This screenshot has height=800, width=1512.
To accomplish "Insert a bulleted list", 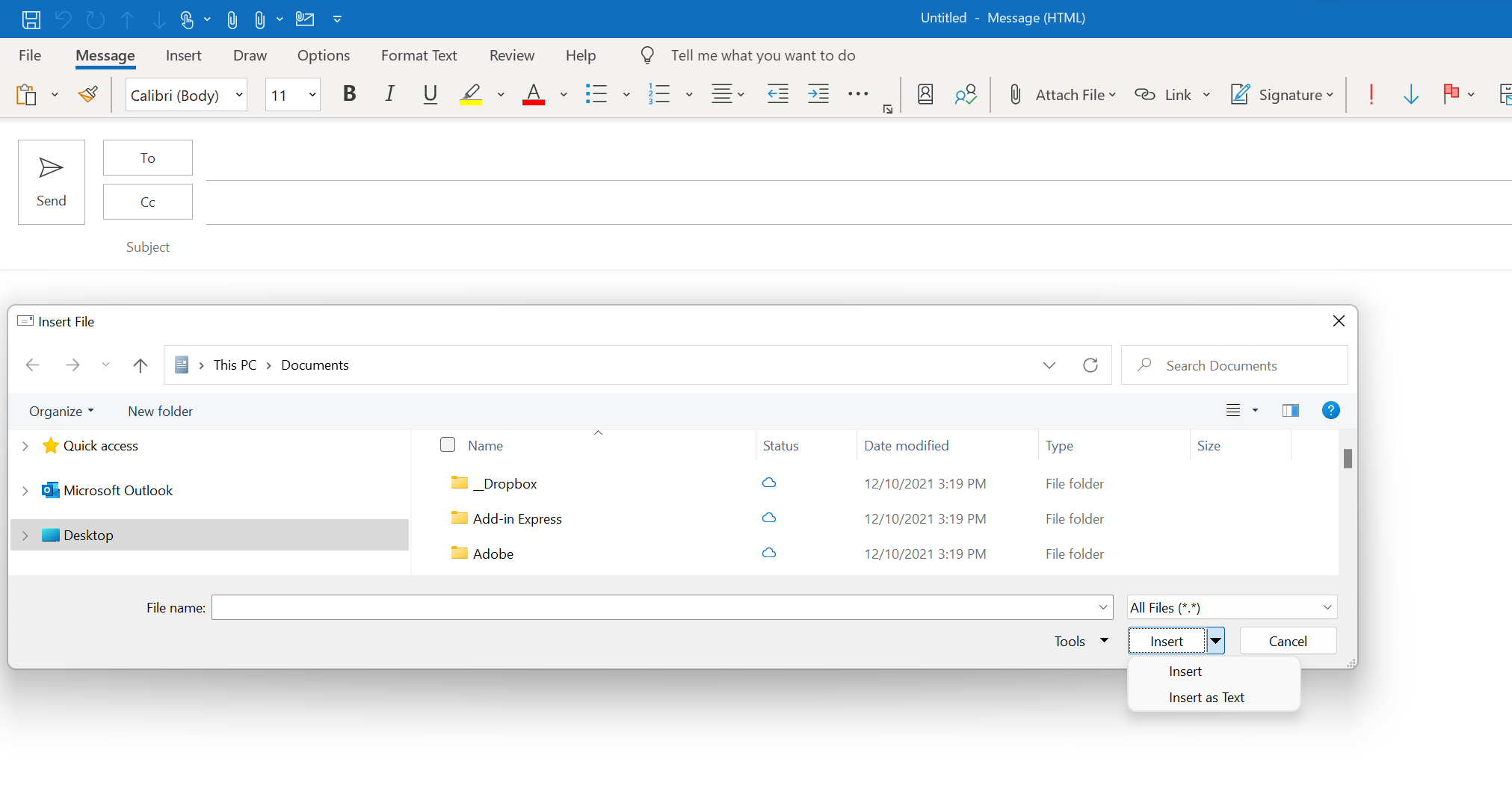I will click(x=596, y=94).
